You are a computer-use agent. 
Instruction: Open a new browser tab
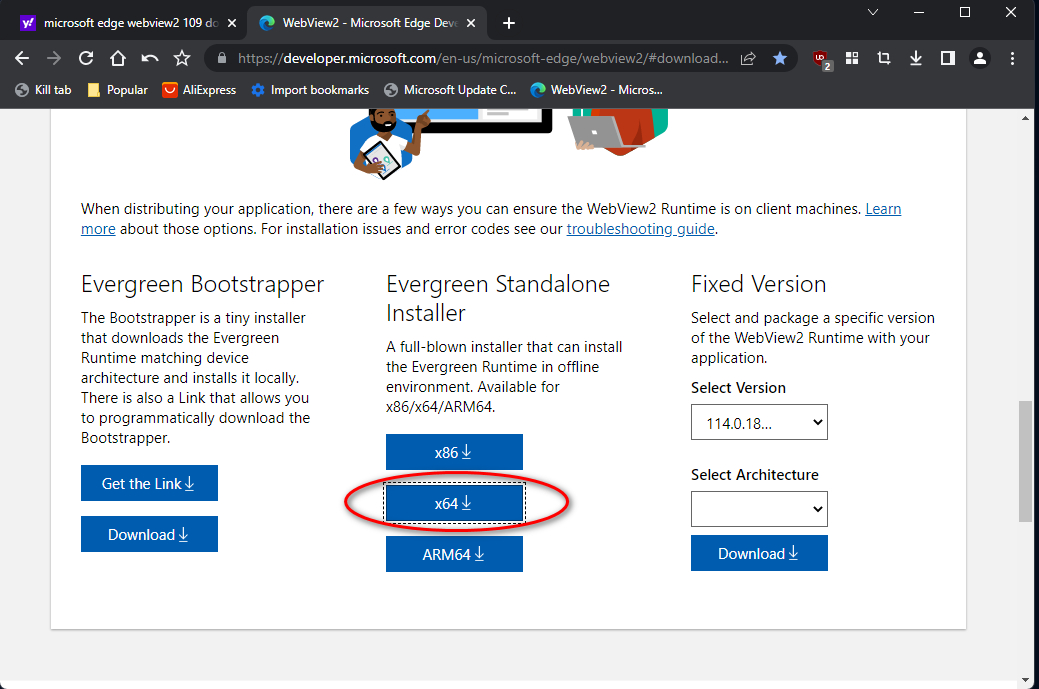click(509, 23)
